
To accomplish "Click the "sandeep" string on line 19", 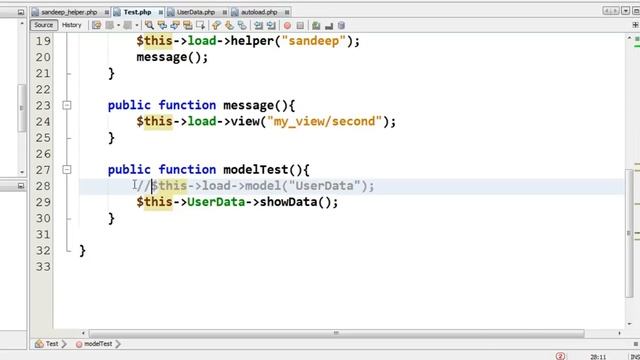I will coord(313,41).
